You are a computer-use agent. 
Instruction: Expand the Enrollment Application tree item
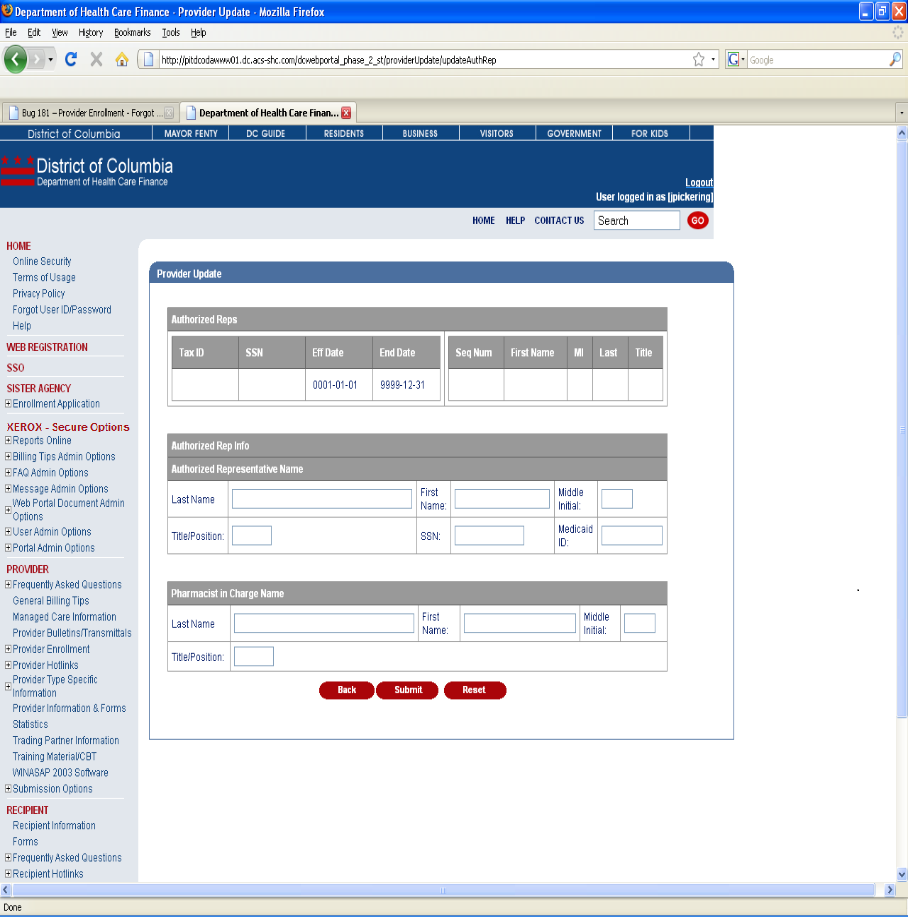coord(9,404)
